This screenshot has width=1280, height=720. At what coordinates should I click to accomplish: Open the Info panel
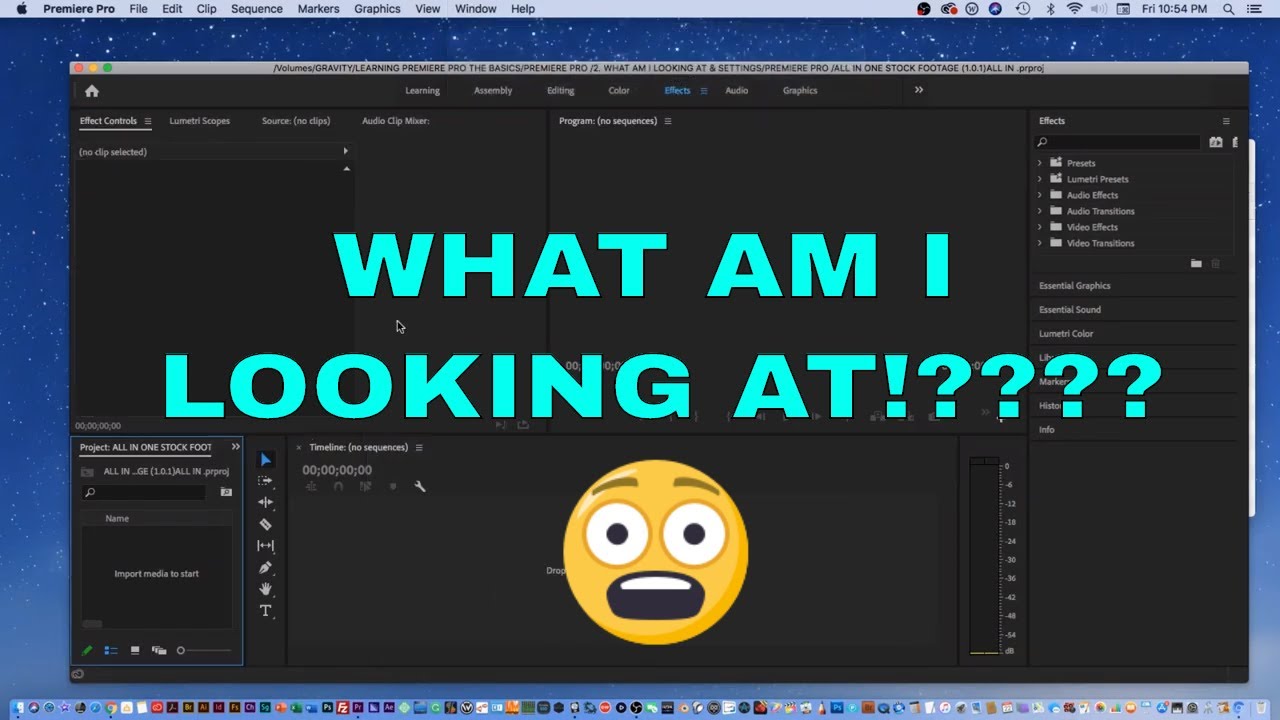pos(1047,430)
